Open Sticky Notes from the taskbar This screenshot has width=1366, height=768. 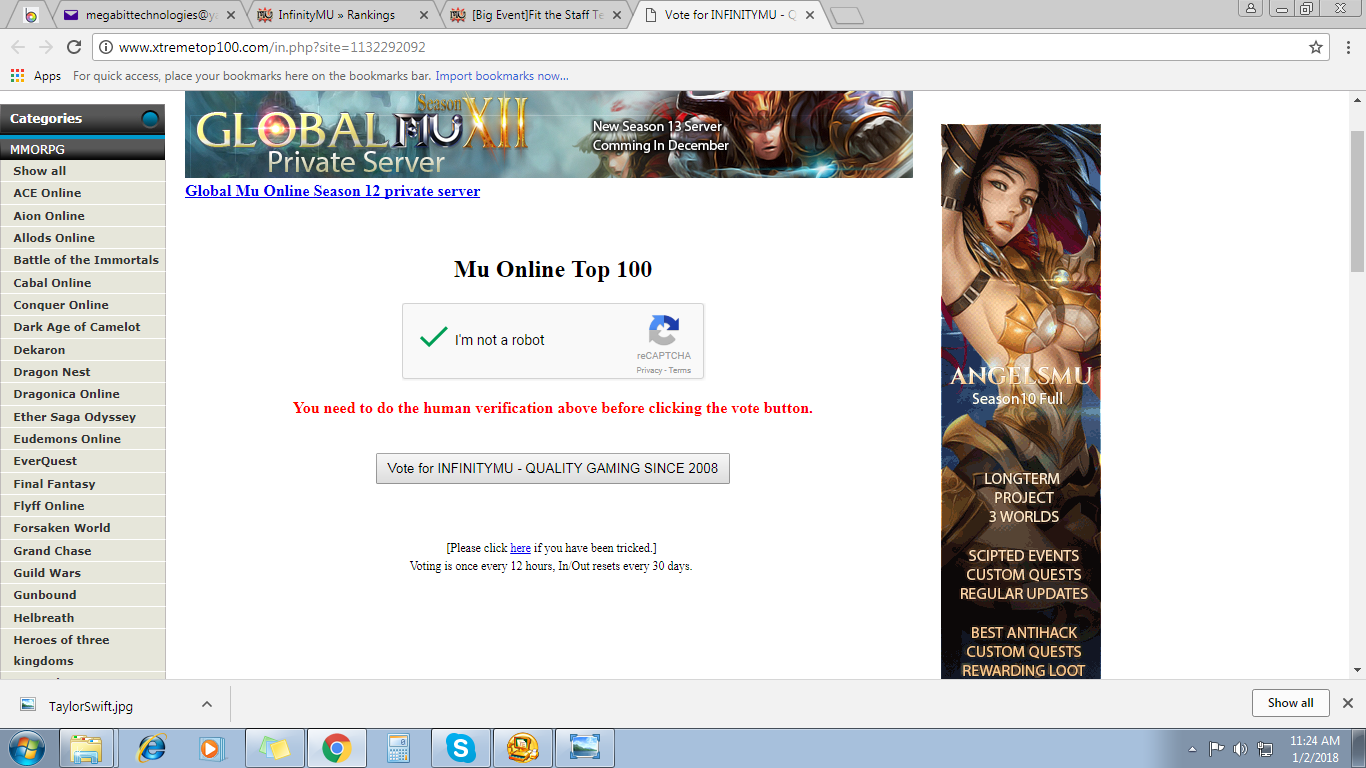273,748
